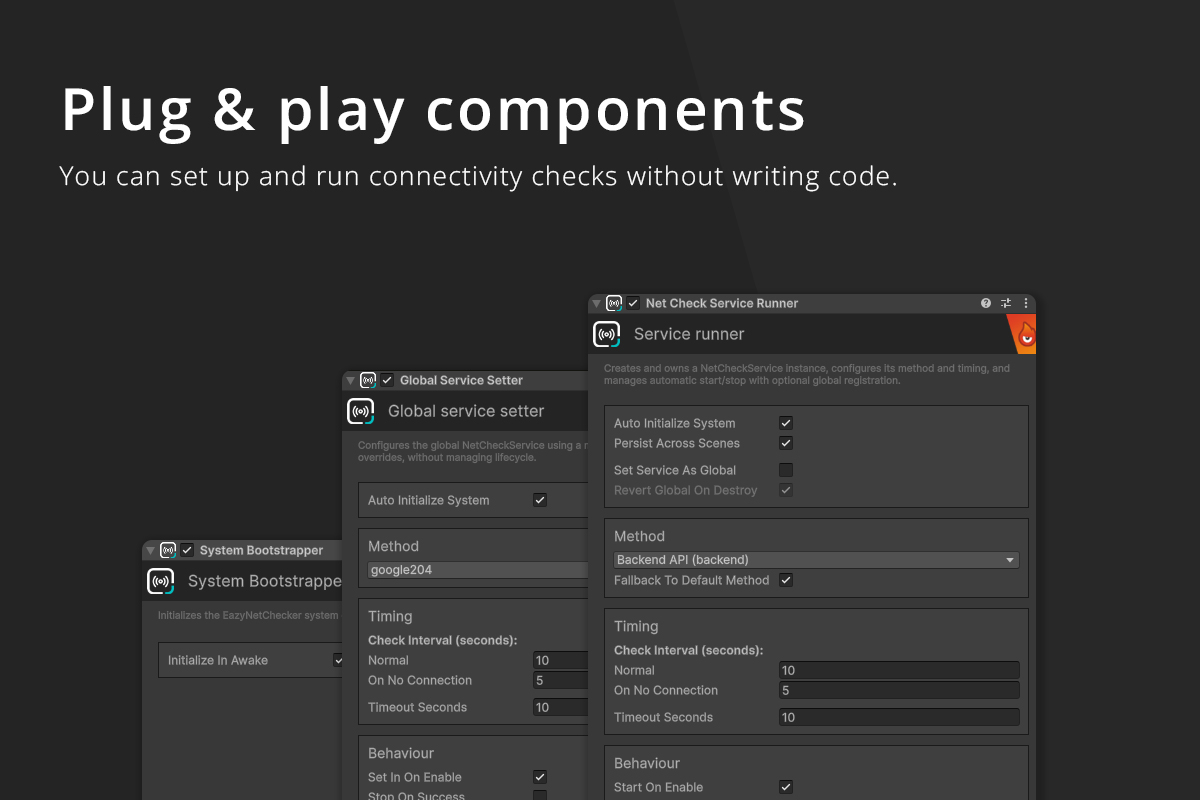Click the Global Service Setter header title
Screen dimensions: 1200x800
461,380
